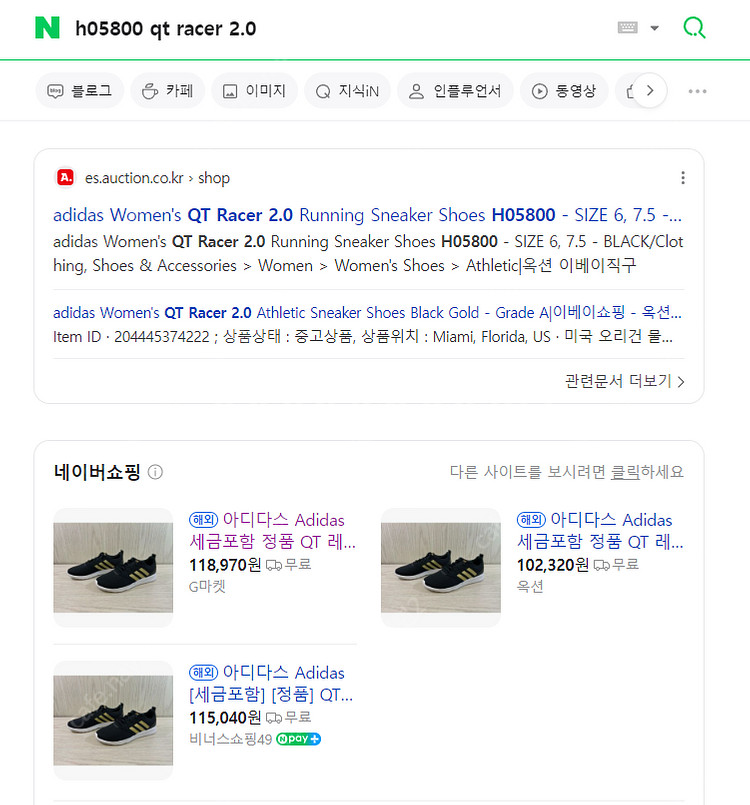The height and width of the screenshot is (805, 750).
Task: Click the 네이버쇼핑 heading
Action: click(x=97, y=472)
